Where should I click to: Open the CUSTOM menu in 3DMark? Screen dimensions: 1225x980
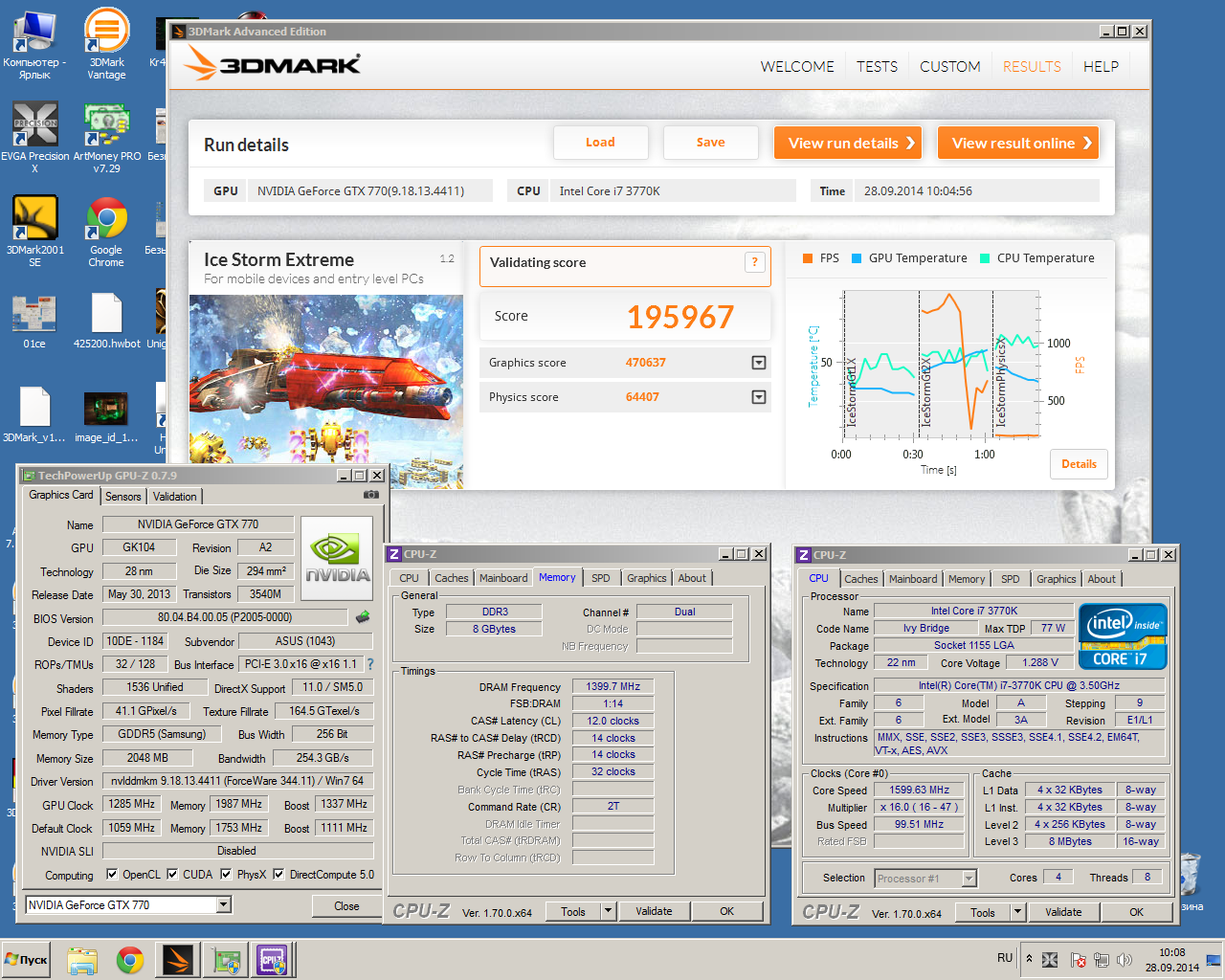pos(949,66)
